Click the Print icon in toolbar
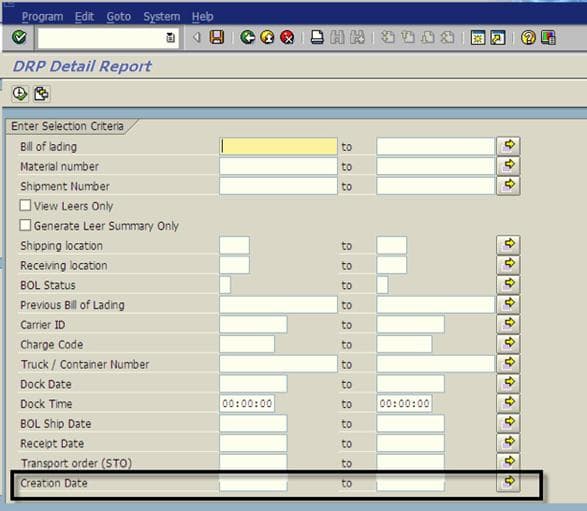The width and height of the screenshot is (587, 511). [x=317, y=37]
